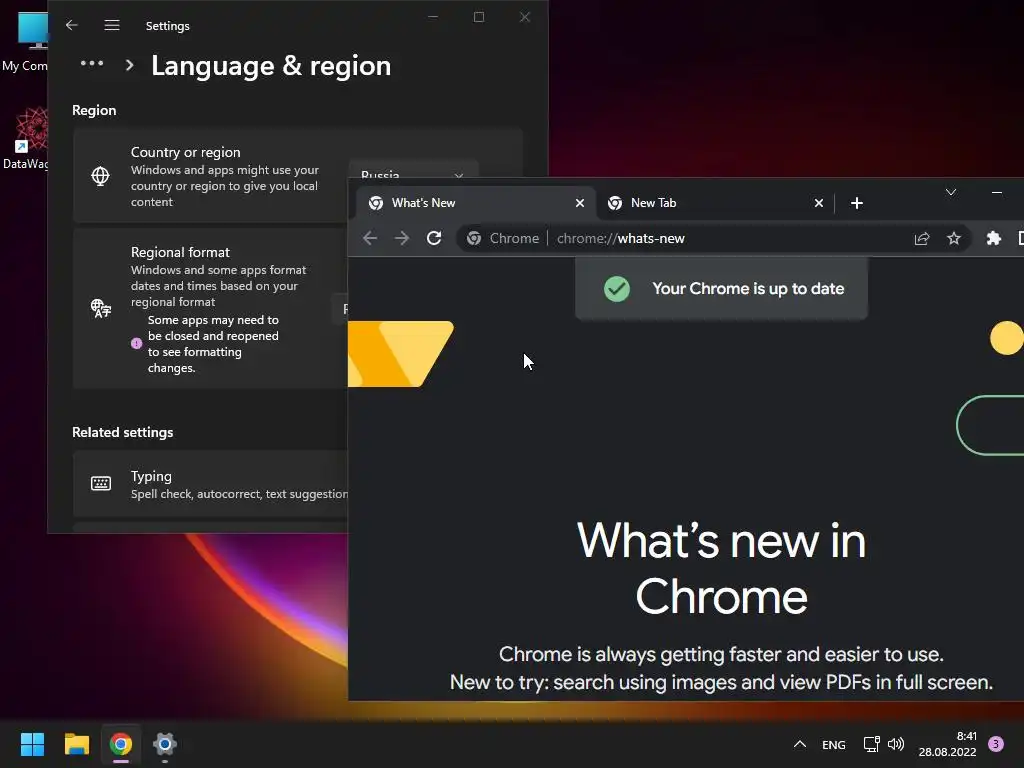Click the Typing keyboard icon
The height and width of the screenshot is (768, 1024).
coord(101,483)
